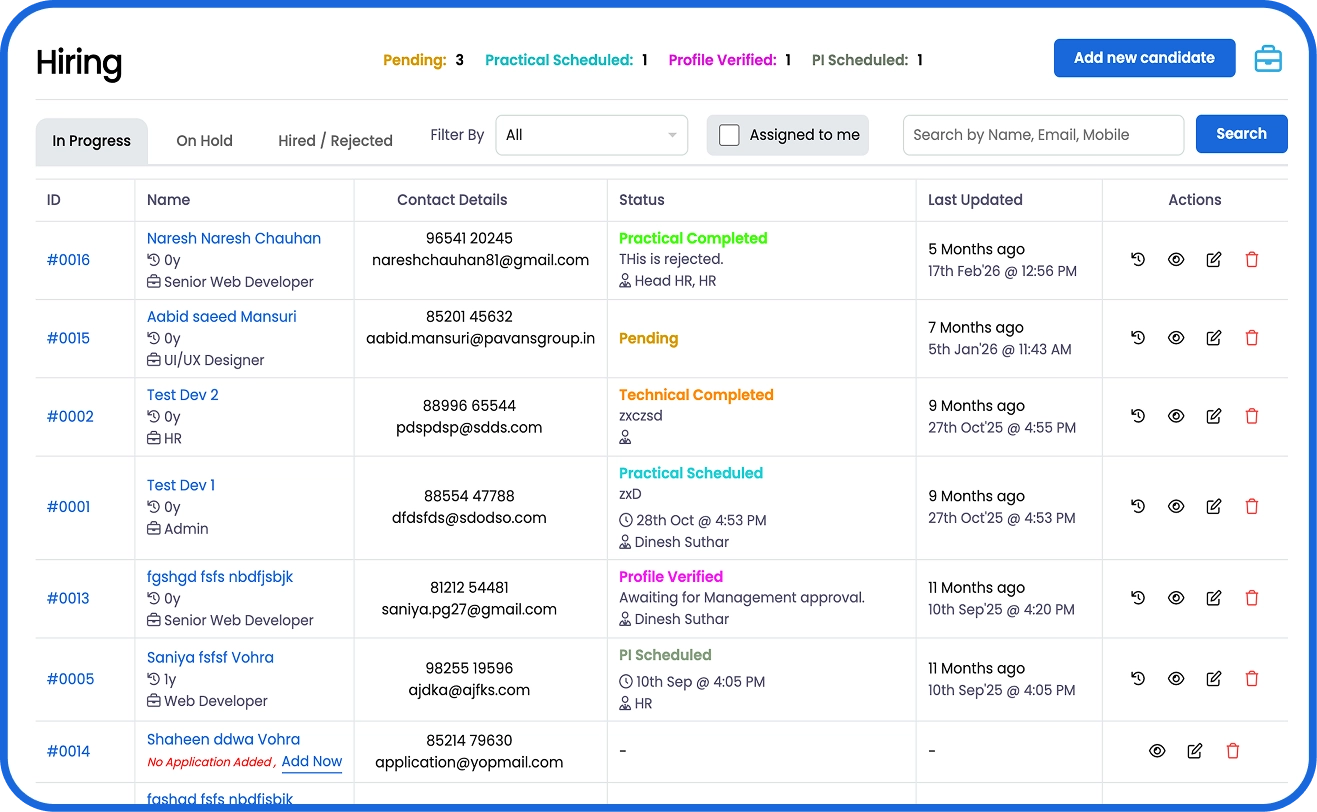Click email aabid.mansuri@pavansgroup.in
Viewport: 1317px width, 812px height.
pos(480,338)
